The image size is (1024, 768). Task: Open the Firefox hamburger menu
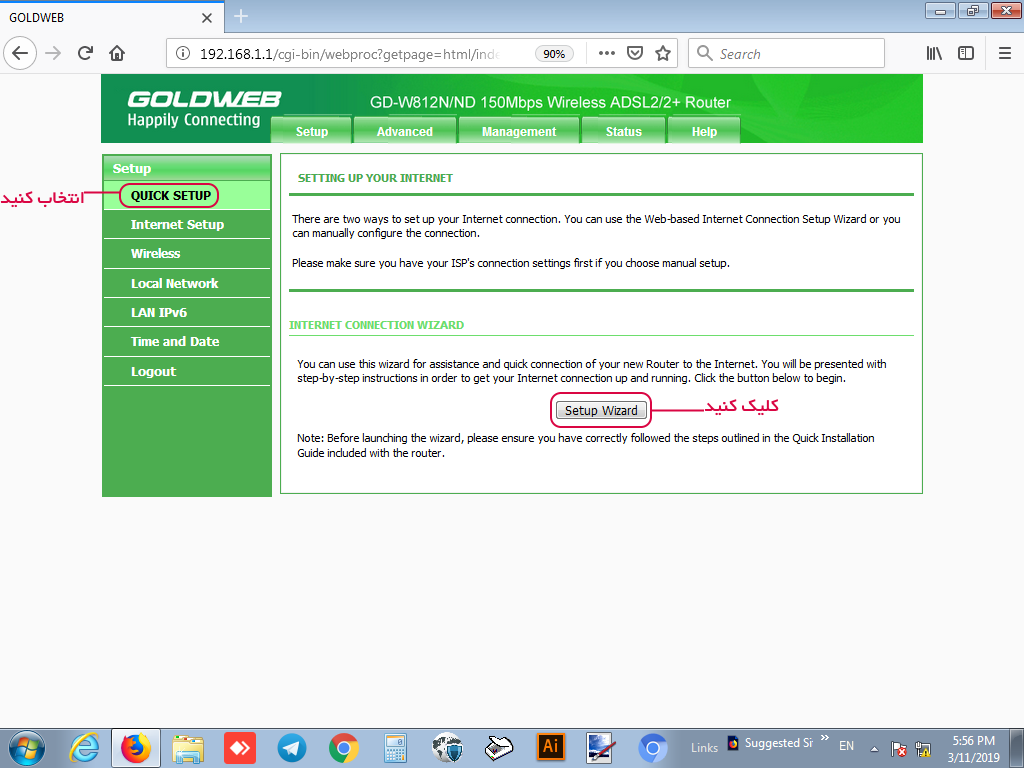[x=1004, y=53]
